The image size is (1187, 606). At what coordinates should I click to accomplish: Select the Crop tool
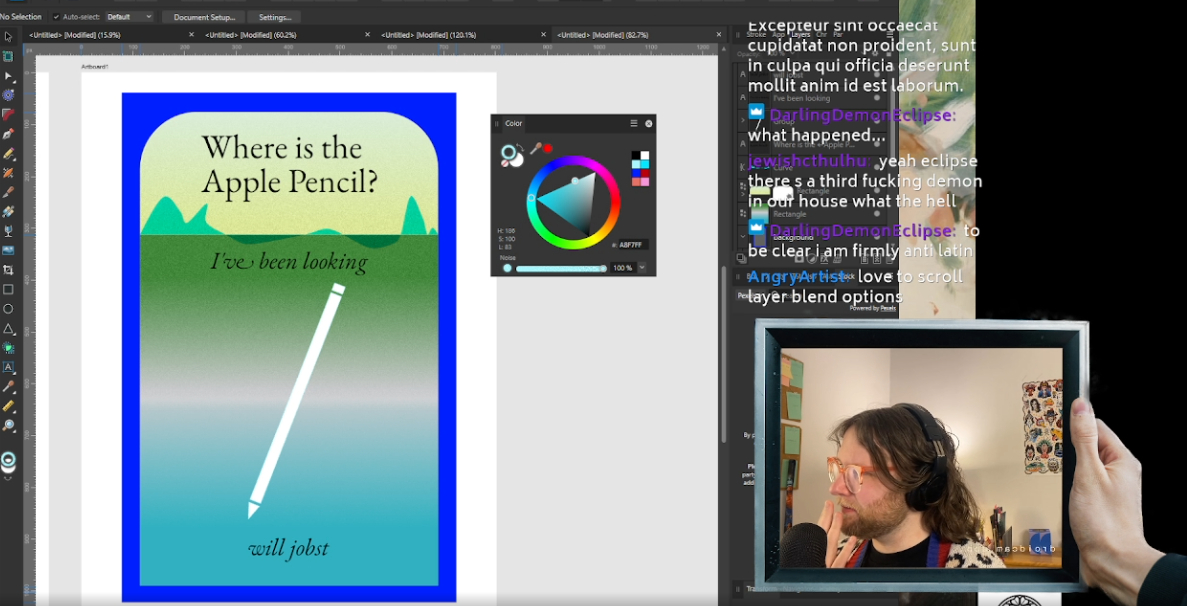point(8,270)
